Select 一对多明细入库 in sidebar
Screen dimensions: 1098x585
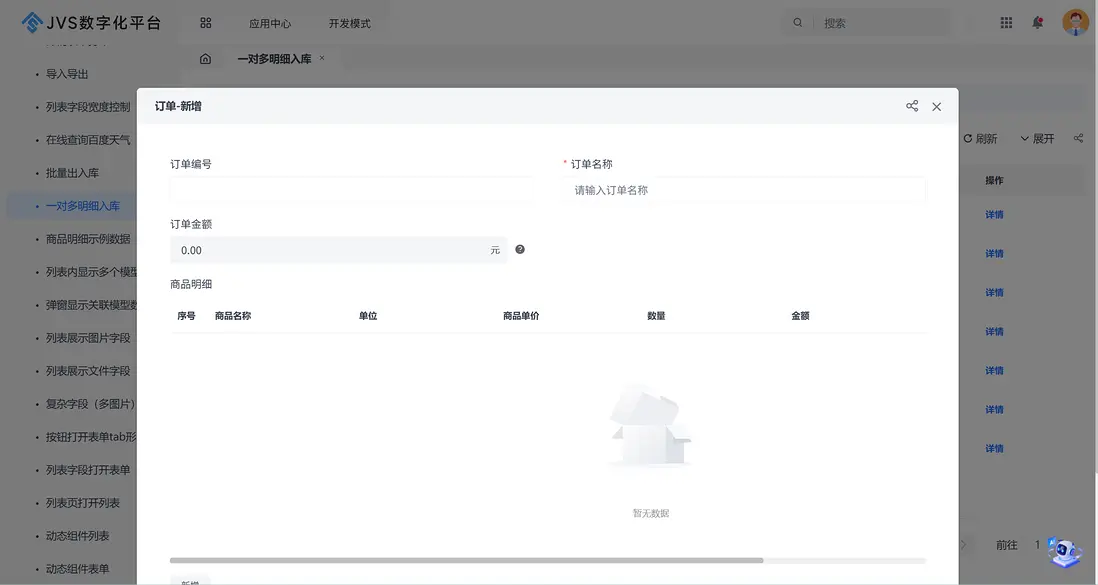click(x=83, y=205)
